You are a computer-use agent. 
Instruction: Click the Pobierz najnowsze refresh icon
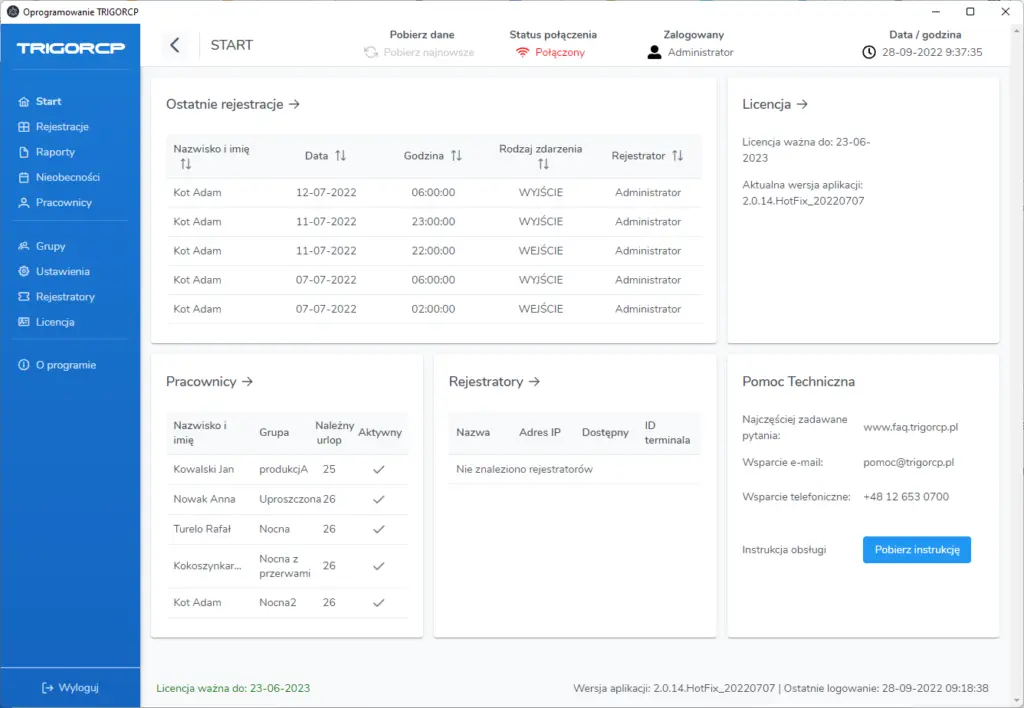click(371, 52)
